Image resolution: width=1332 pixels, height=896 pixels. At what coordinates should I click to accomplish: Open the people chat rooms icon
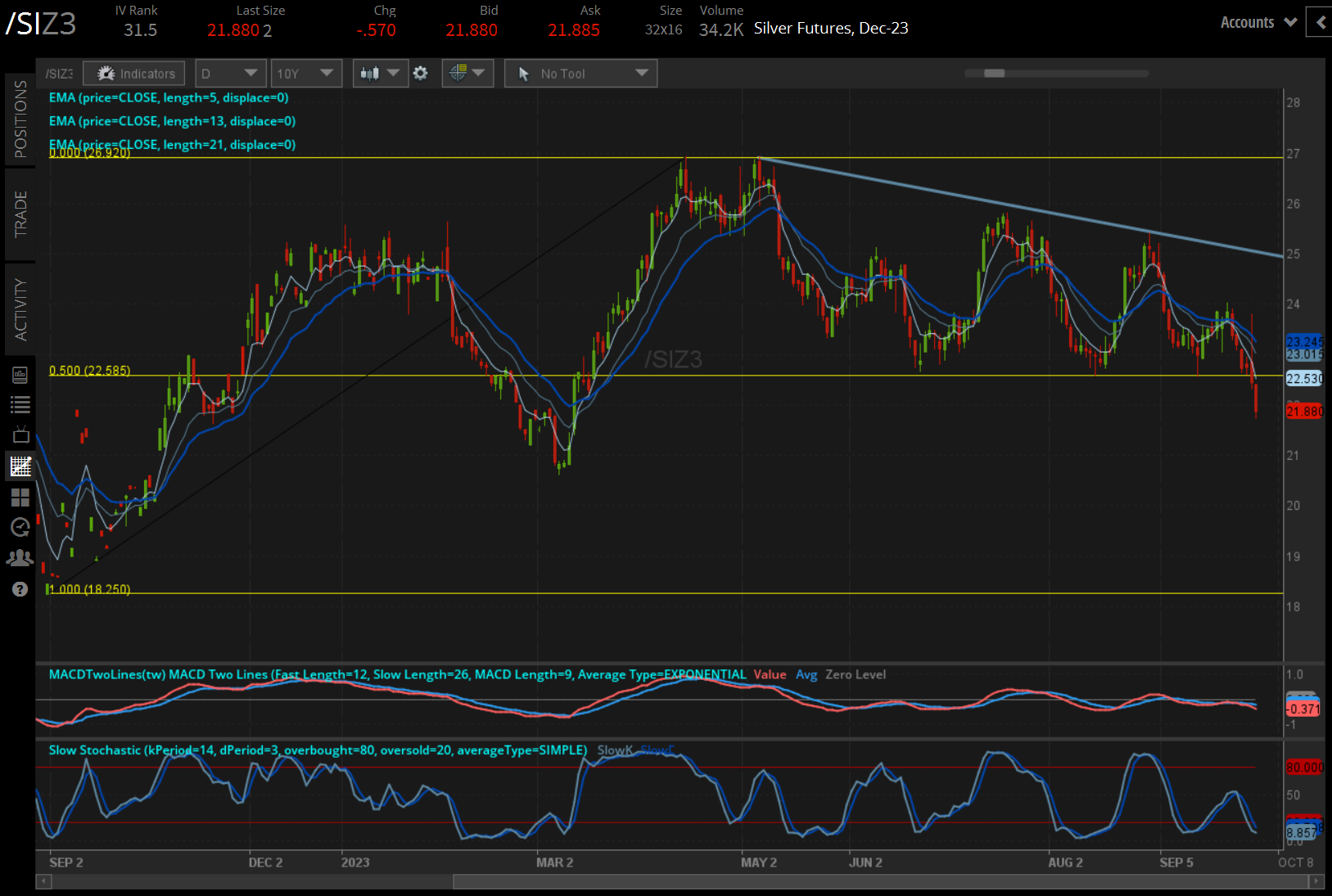coord(20,558)
